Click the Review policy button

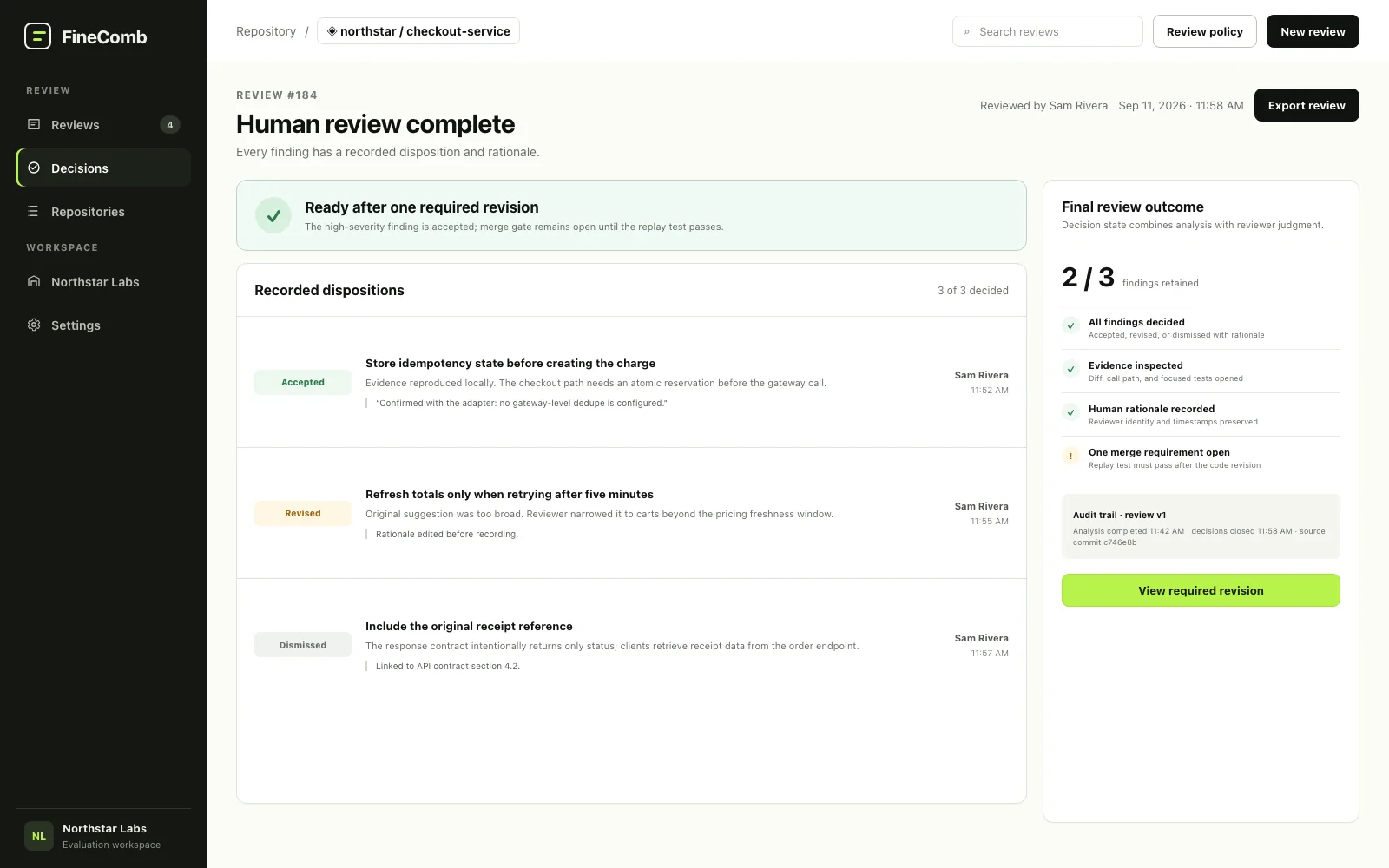point(1204,31)
